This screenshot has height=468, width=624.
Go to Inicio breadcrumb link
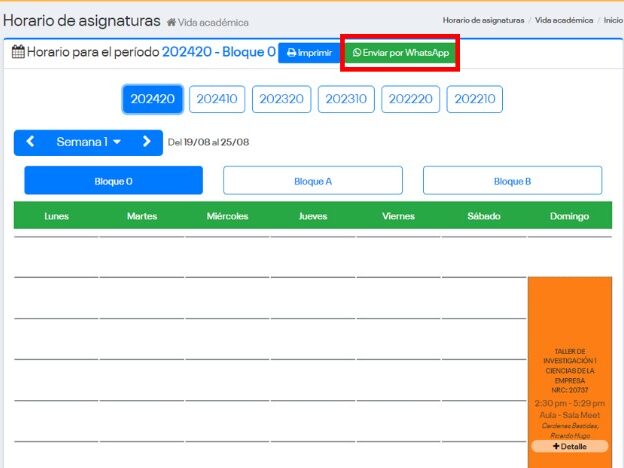click(x=613, y=20)
